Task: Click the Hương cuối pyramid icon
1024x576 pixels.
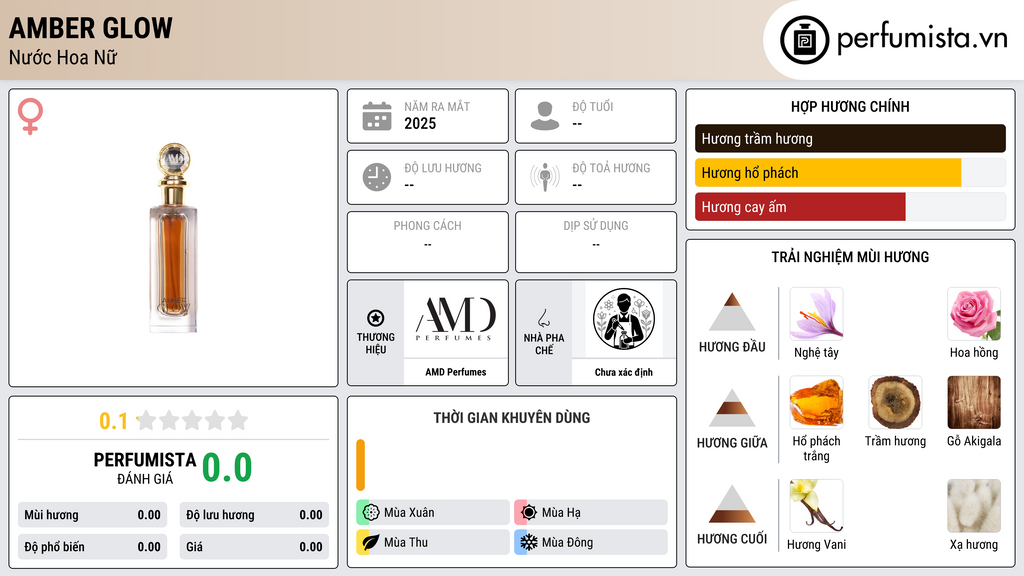Action: tap(732, 504)
